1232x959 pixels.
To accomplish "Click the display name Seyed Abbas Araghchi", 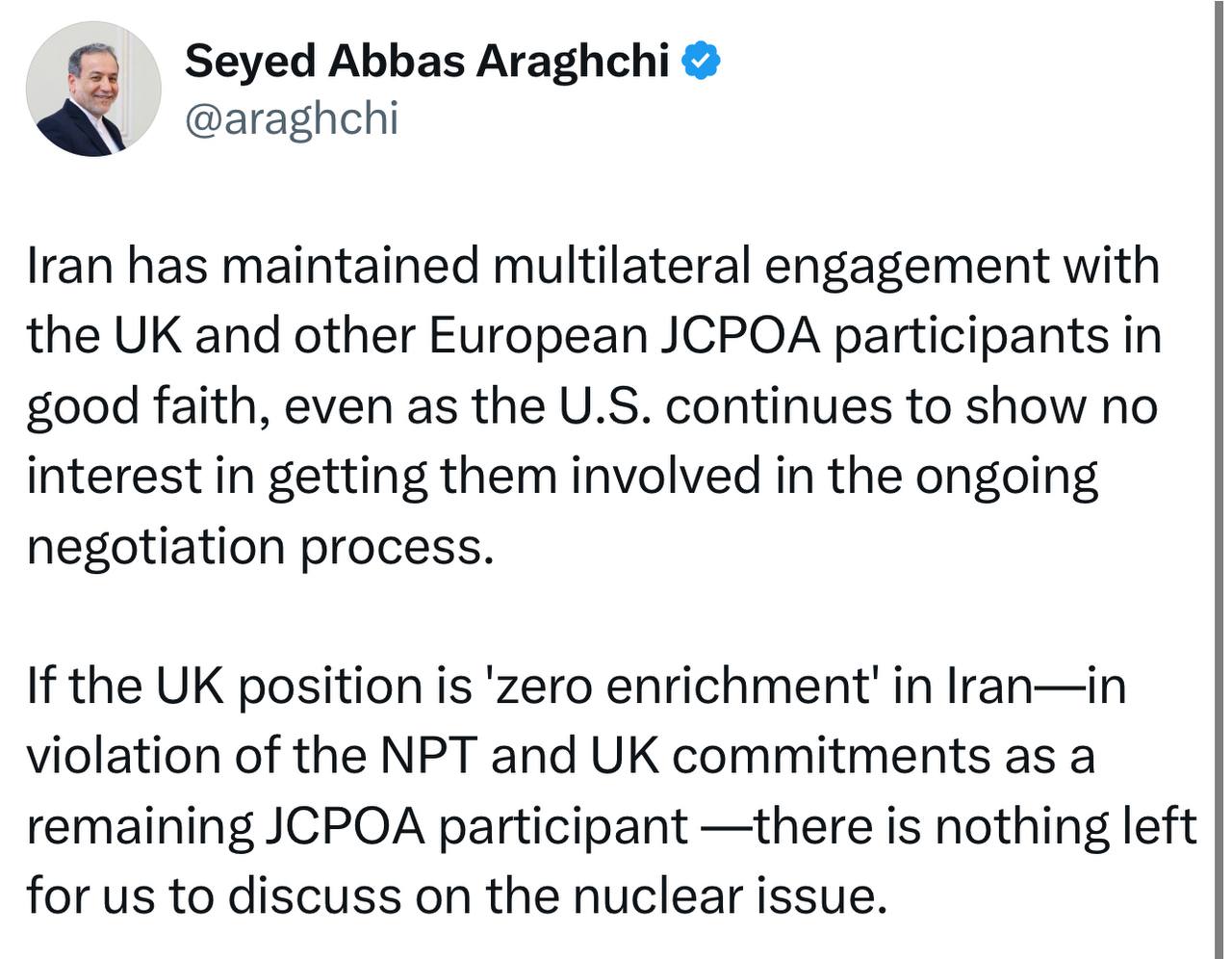I will (x=426, y=62).
